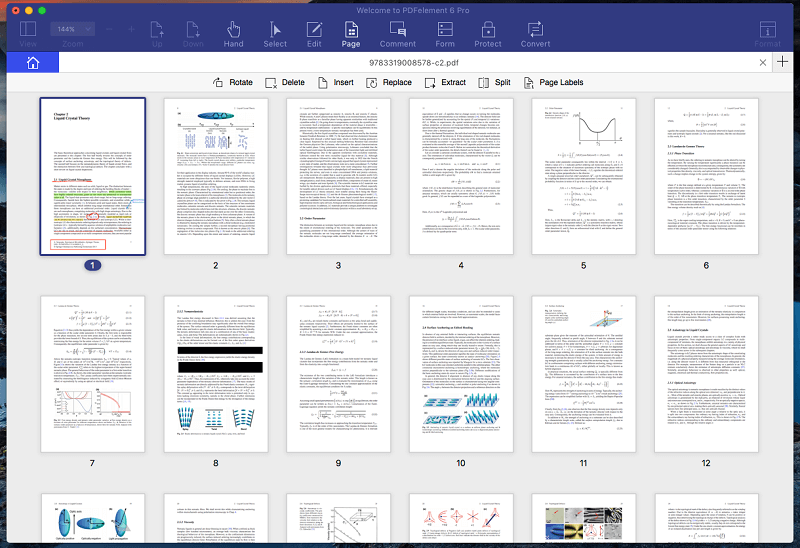Viewport: 800px width, 548px height.
Task: Insert a new page
Action: pos(336,82)
